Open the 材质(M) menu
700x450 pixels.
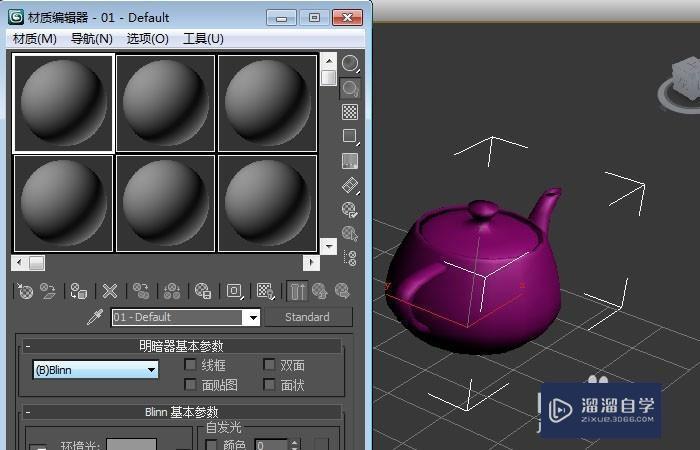point(35,39)
